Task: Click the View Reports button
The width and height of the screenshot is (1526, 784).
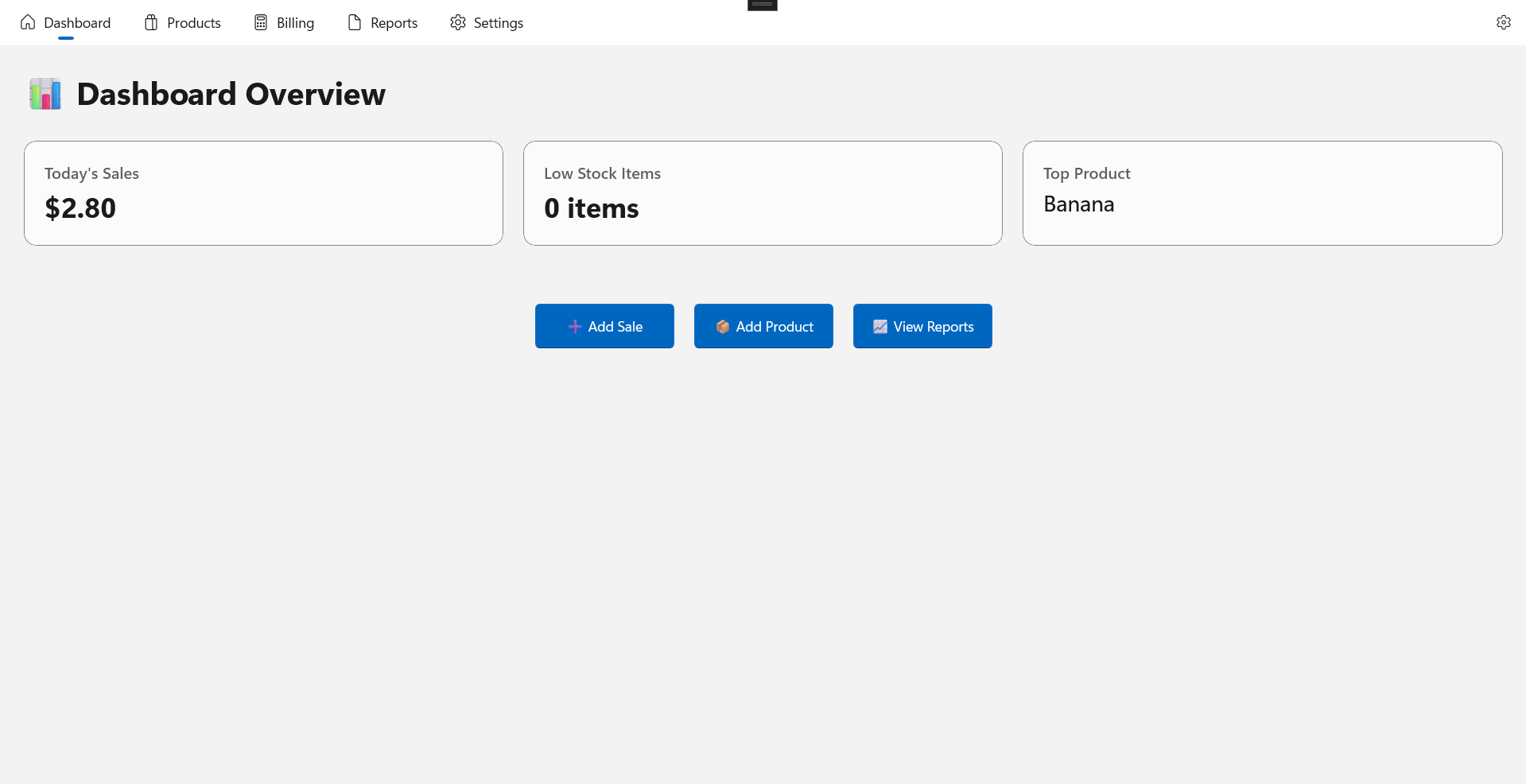Action: click(x=922, y=326)
